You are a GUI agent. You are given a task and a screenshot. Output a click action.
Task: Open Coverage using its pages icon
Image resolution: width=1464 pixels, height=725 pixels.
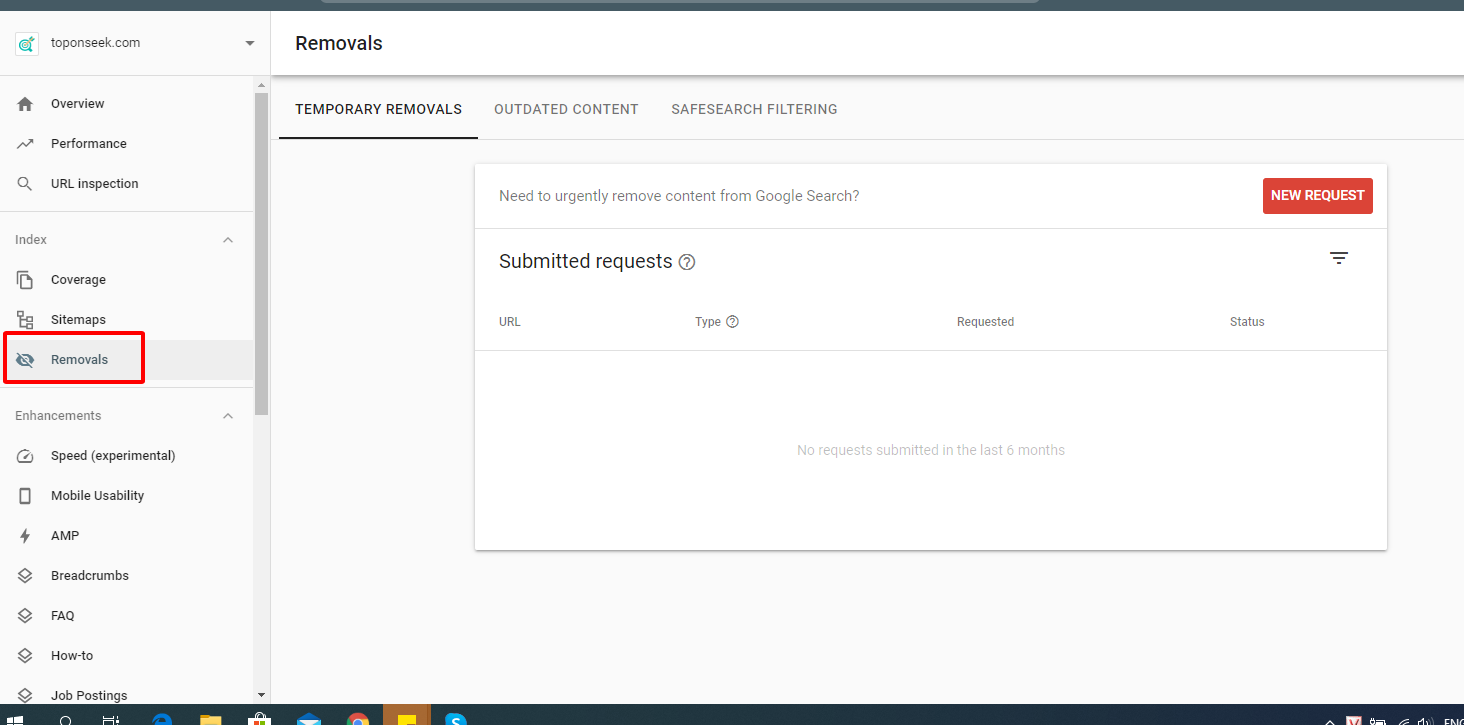[x=25, y=280]
